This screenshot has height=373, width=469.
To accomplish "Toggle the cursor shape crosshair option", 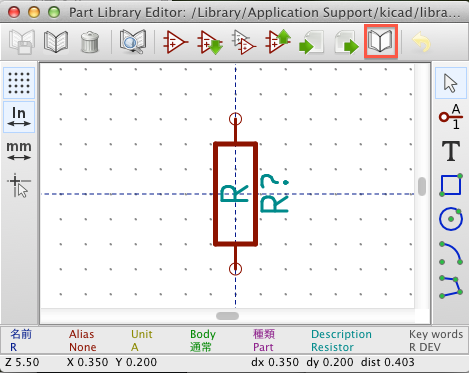I will click(x=19, y=185).
